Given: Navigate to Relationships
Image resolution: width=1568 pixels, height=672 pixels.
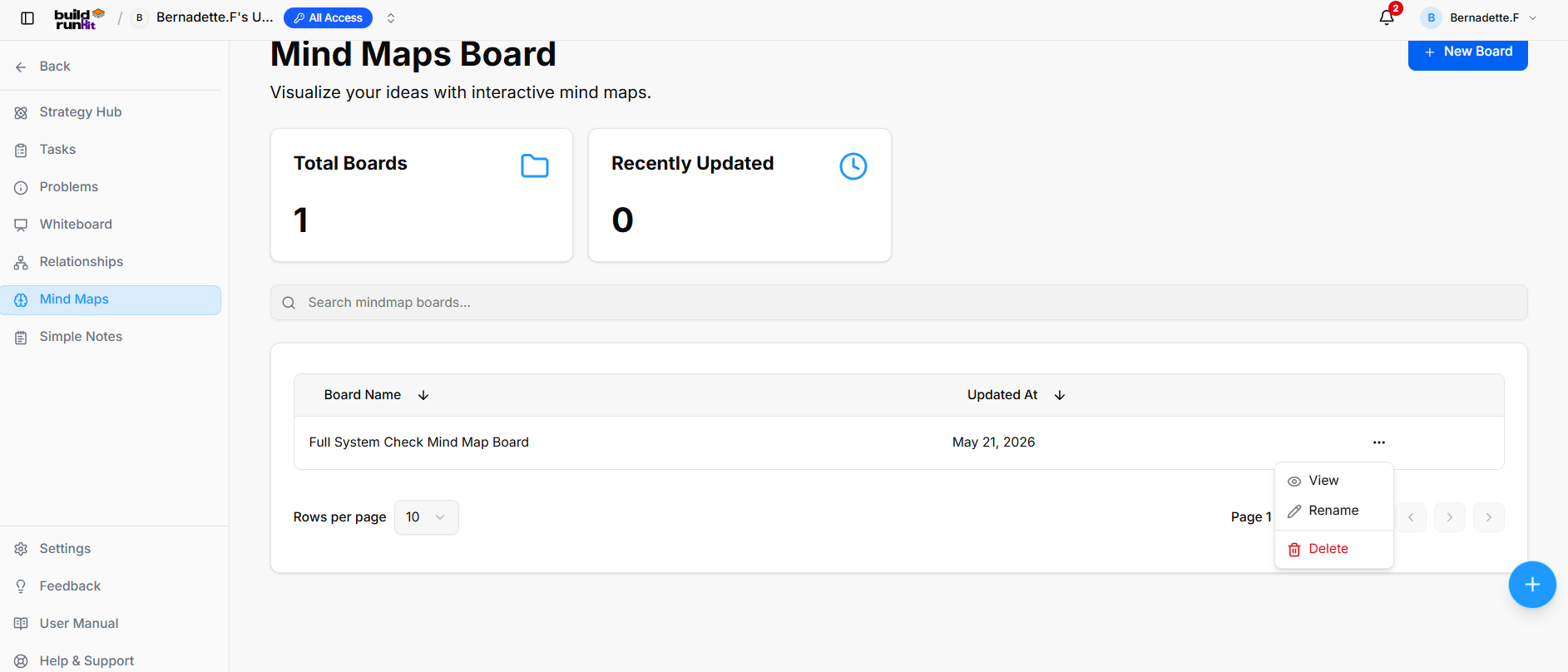Looking at the screenshot, I should [111, 262].
